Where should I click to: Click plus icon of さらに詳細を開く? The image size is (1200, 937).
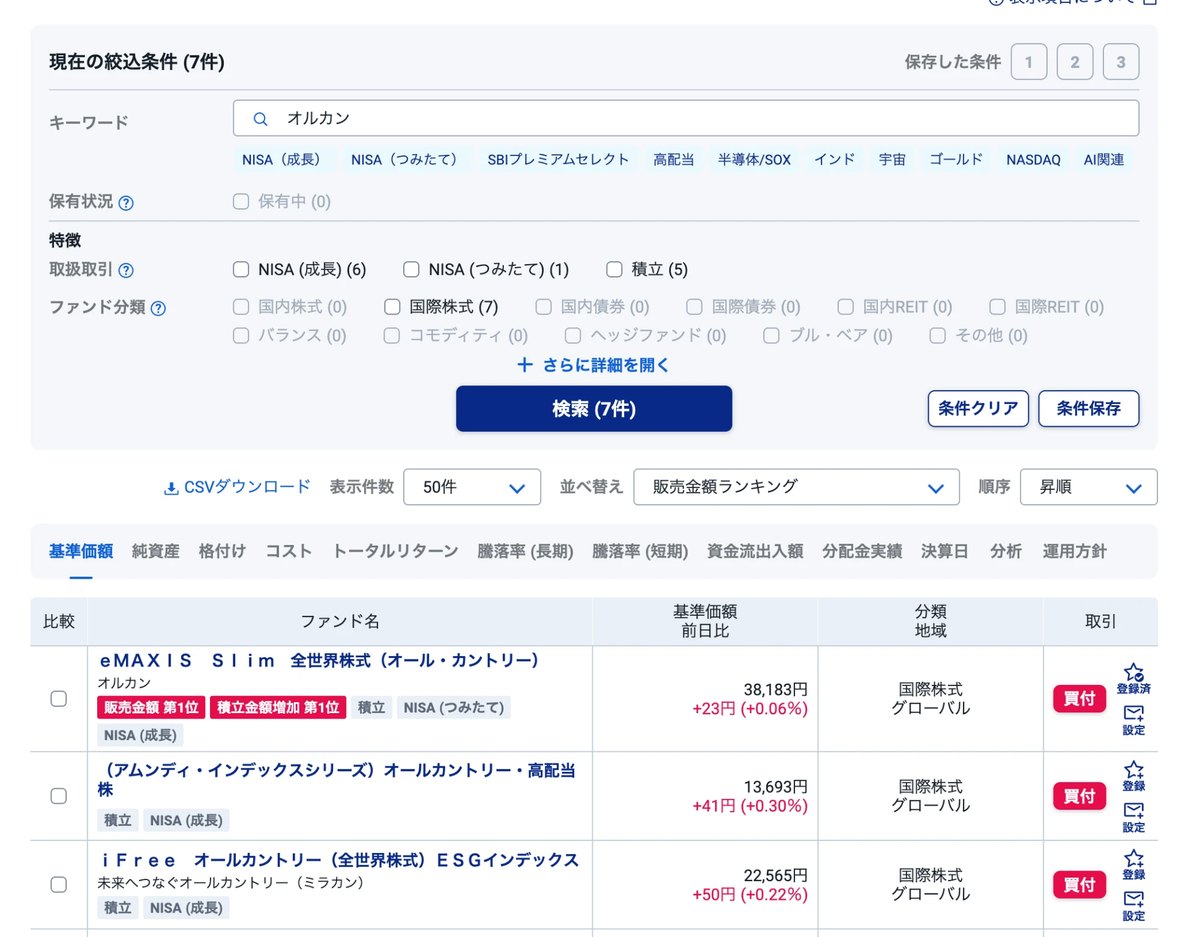[525, 365]
